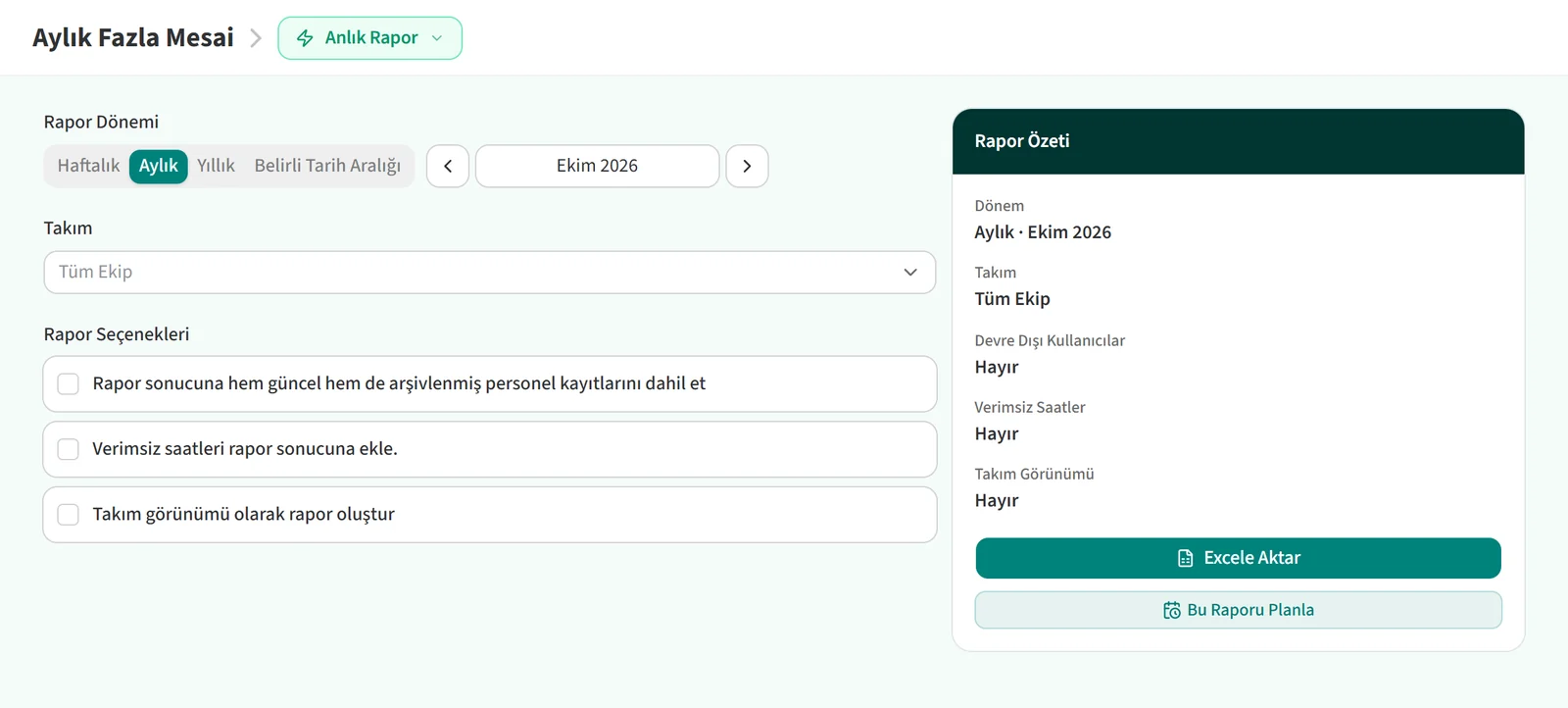Select the Aylık period tab
The width and height of the screenshot is (1568, 708).
[x=158, y=166]
